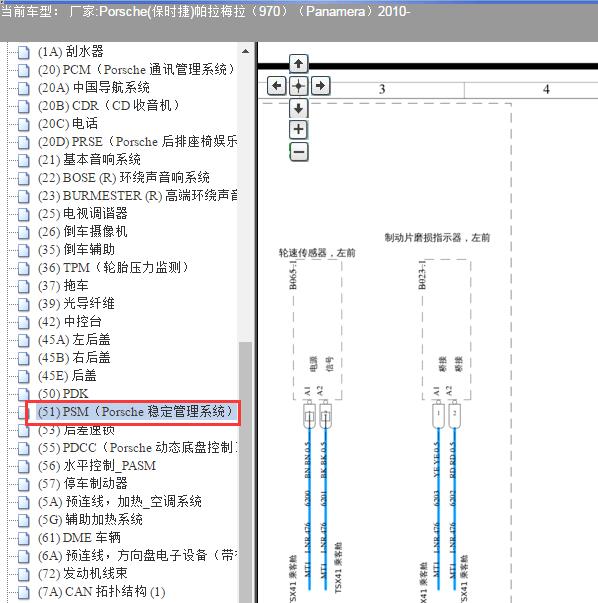Zoom in on the diagram with plus button
Viewport: 598px width, 603px height.
click(298, 130)
